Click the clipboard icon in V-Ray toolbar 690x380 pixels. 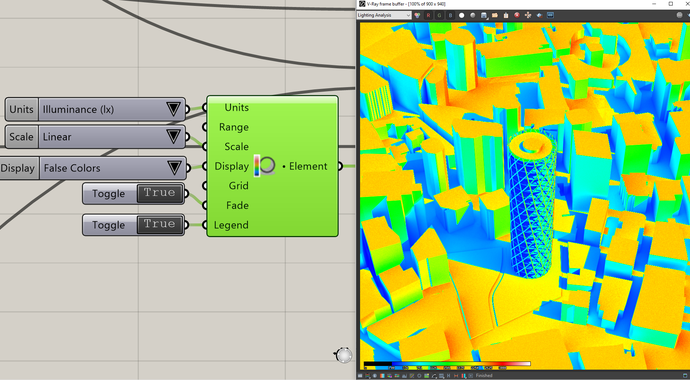506,15
